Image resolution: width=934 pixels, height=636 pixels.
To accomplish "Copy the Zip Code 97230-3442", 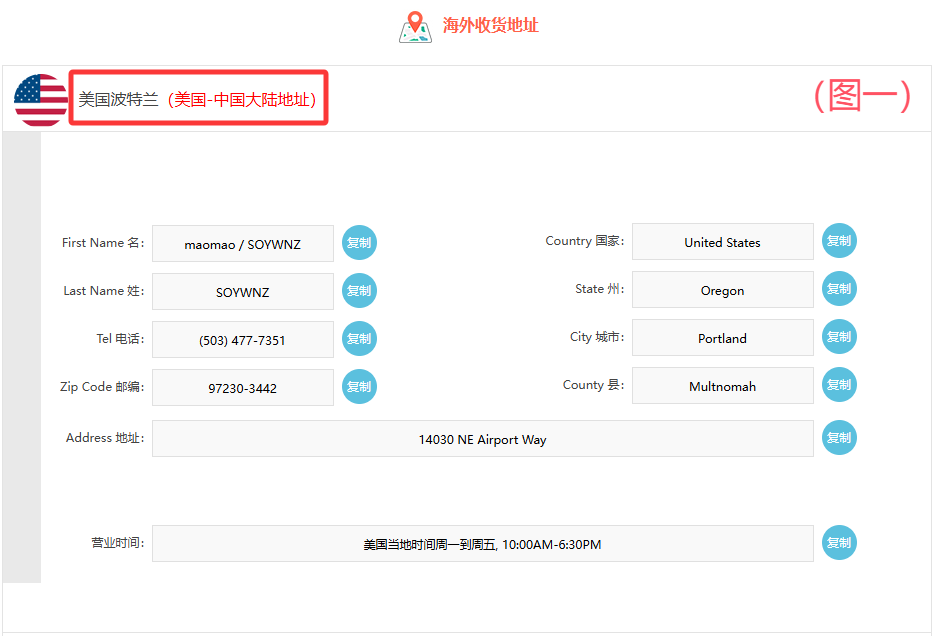I will 359,386.
